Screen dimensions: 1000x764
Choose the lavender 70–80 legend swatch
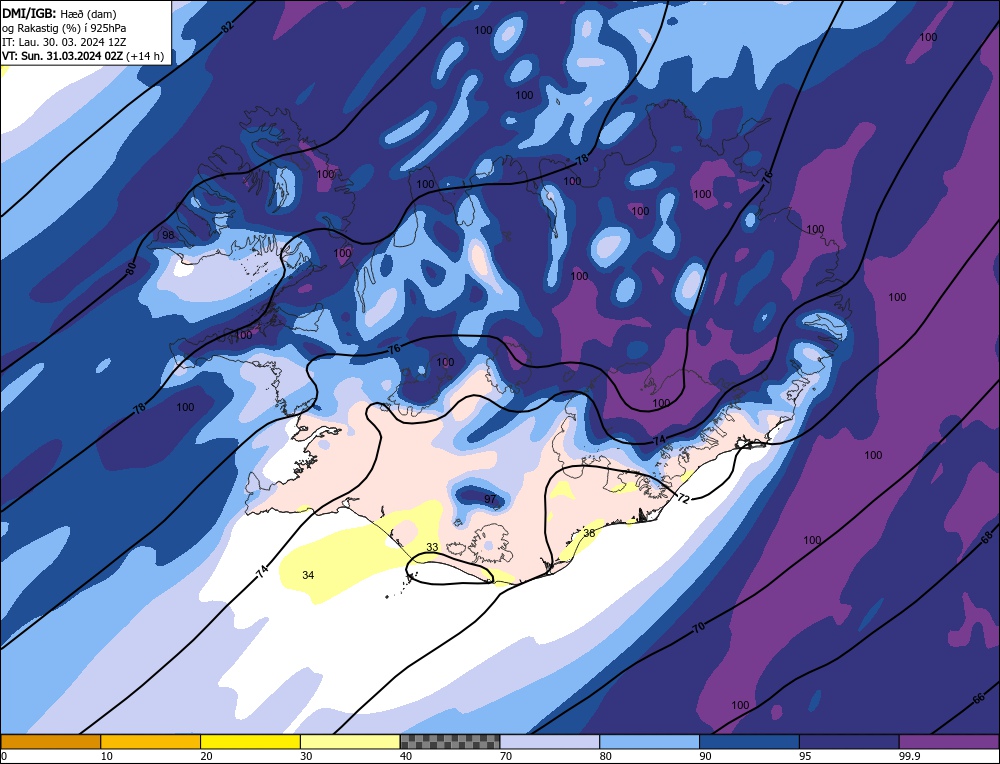tap(550, 741)
